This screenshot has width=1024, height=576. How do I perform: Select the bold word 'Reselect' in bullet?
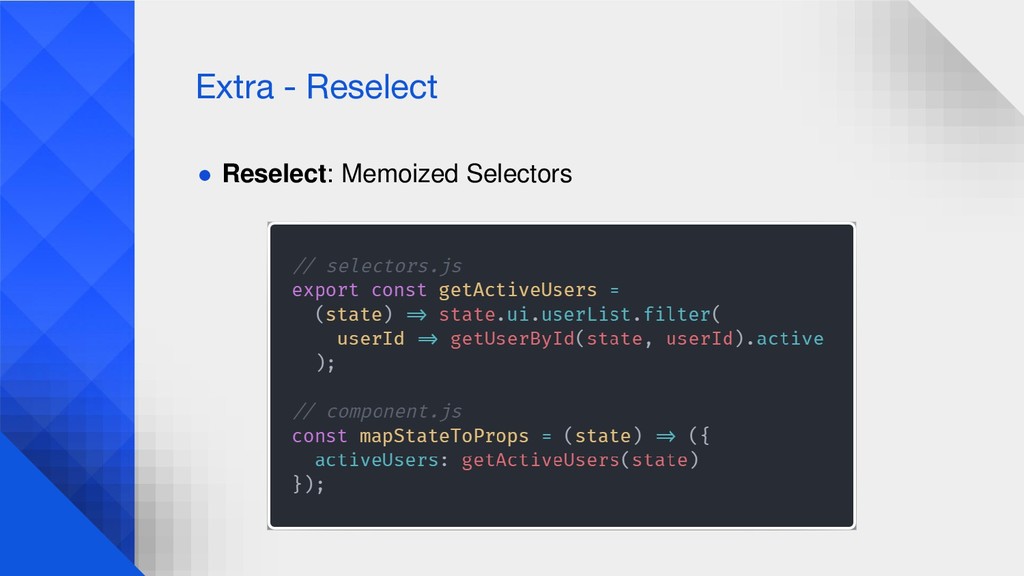[x=274, y=174]
